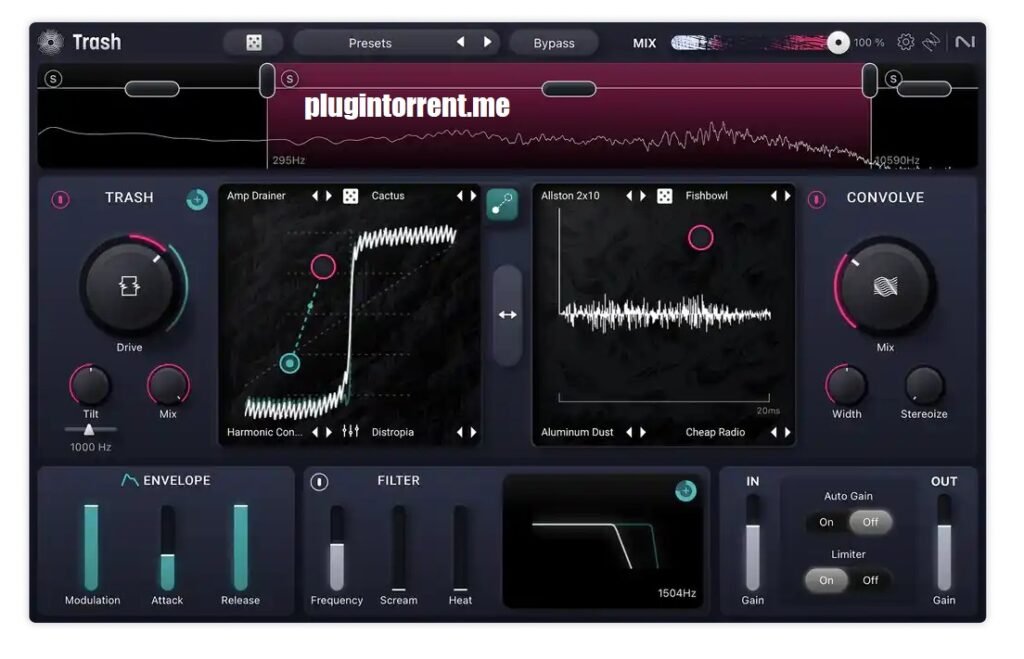Screen dimensions: 1024x659
Task: Click the Filter Scream slider
Action: click(398, 547)
